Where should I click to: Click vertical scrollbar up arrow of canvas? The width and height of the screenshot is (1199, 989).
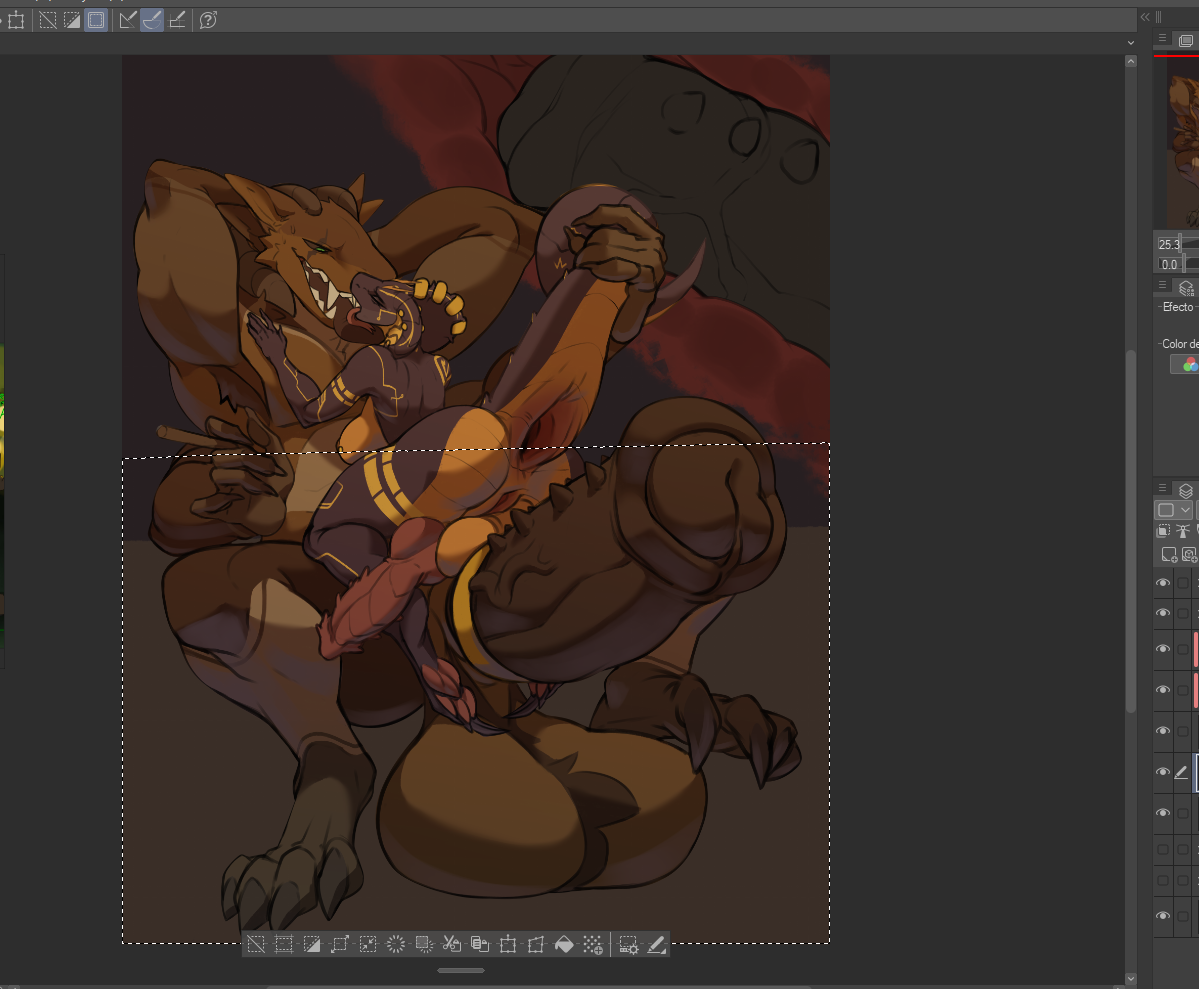(x=1131, y=61)
